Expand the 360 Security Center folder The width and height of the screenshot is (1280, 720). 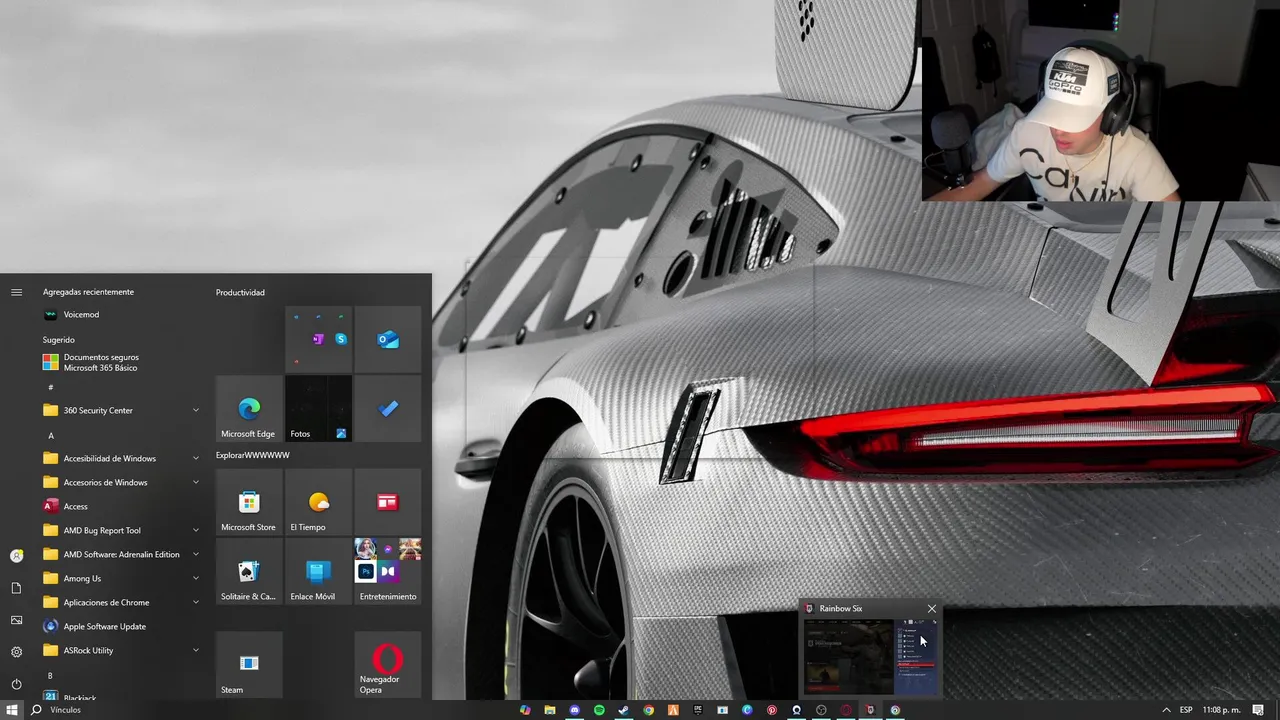pos(120,410)
